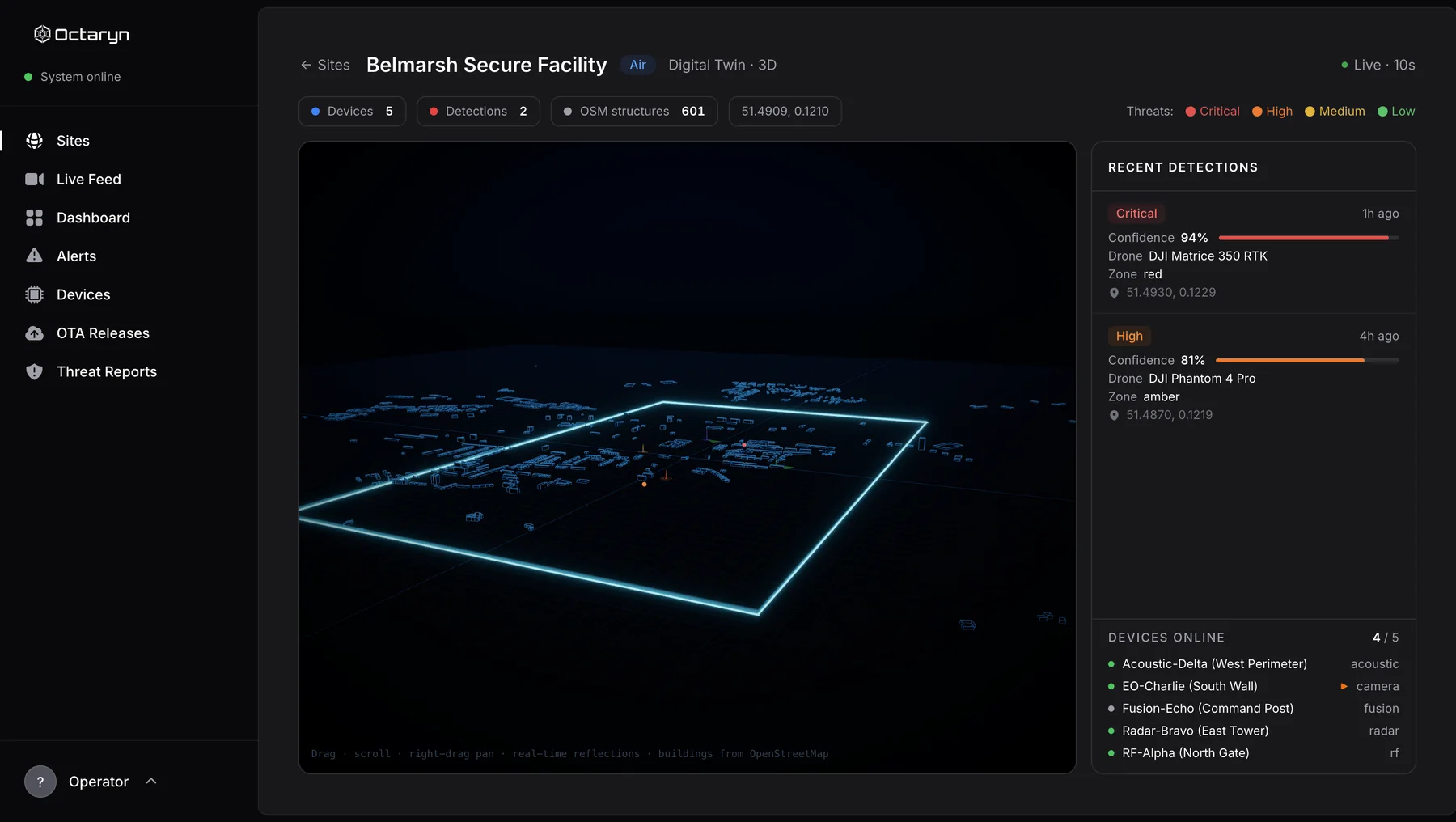Select Acoustic-Delta (West Perimeter) device row
1456x822 pixels.
click(x=1253, y=664)
